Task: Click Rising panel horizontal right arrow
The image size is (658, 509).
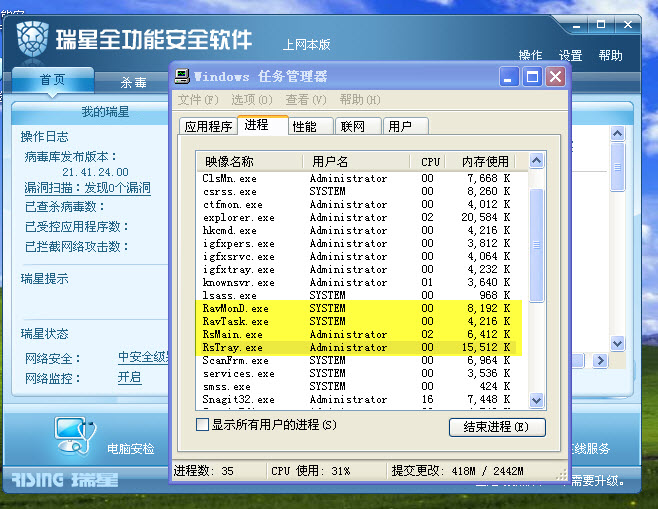Action: coord(600,360)
